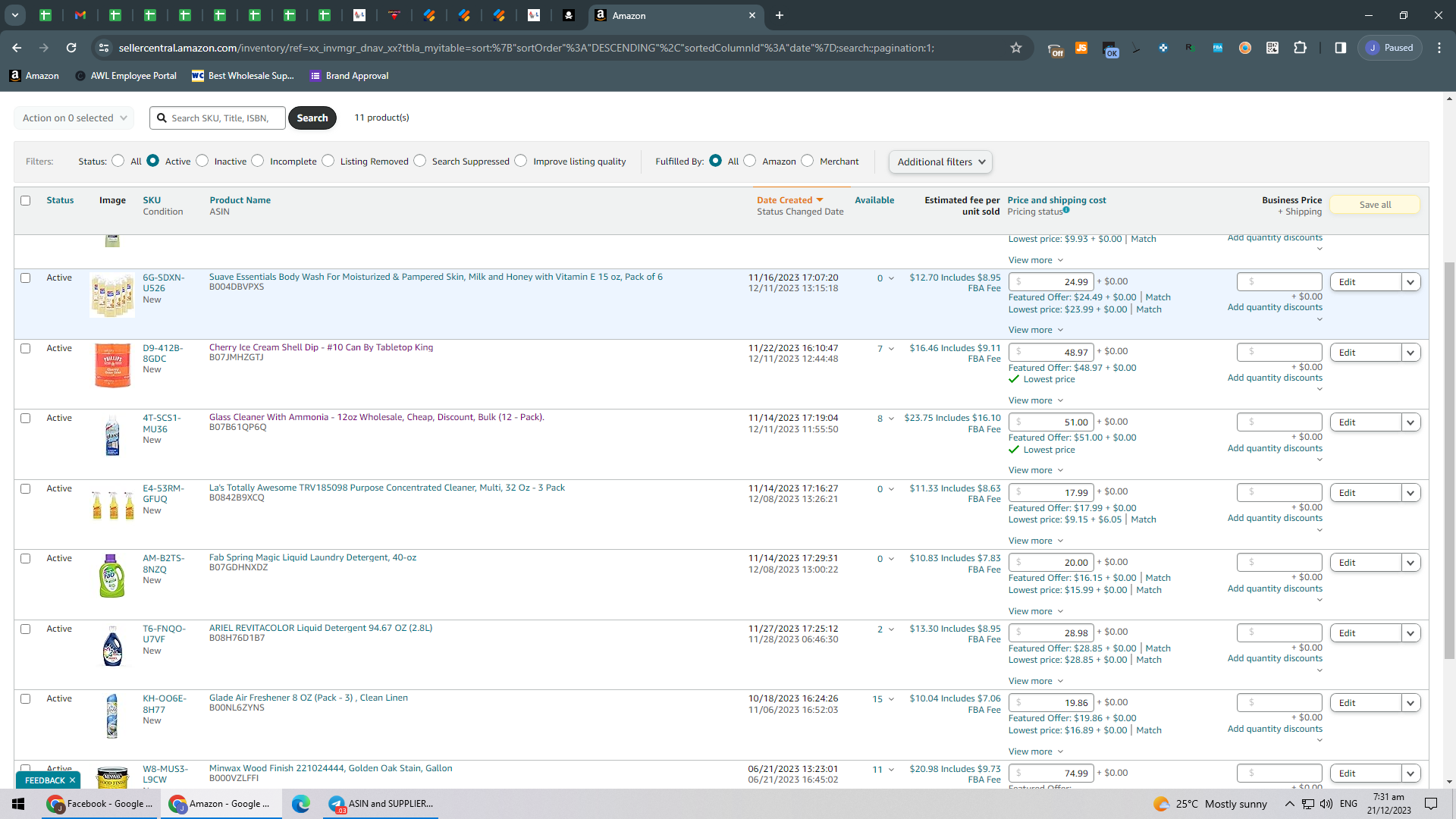Open the Edit dropdown arrow for Minwax row
The height and width of the screenshot is (819, 1456).
point(1410,773)
